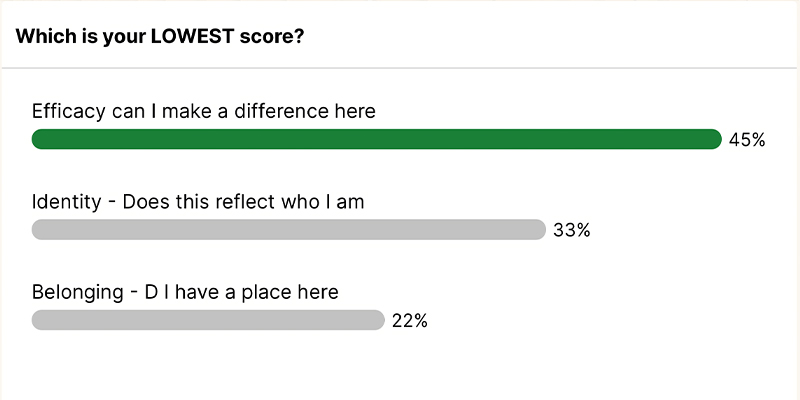
Task: Click the rounded tip of the green 45% bar
Action: (x=714, y=139)
